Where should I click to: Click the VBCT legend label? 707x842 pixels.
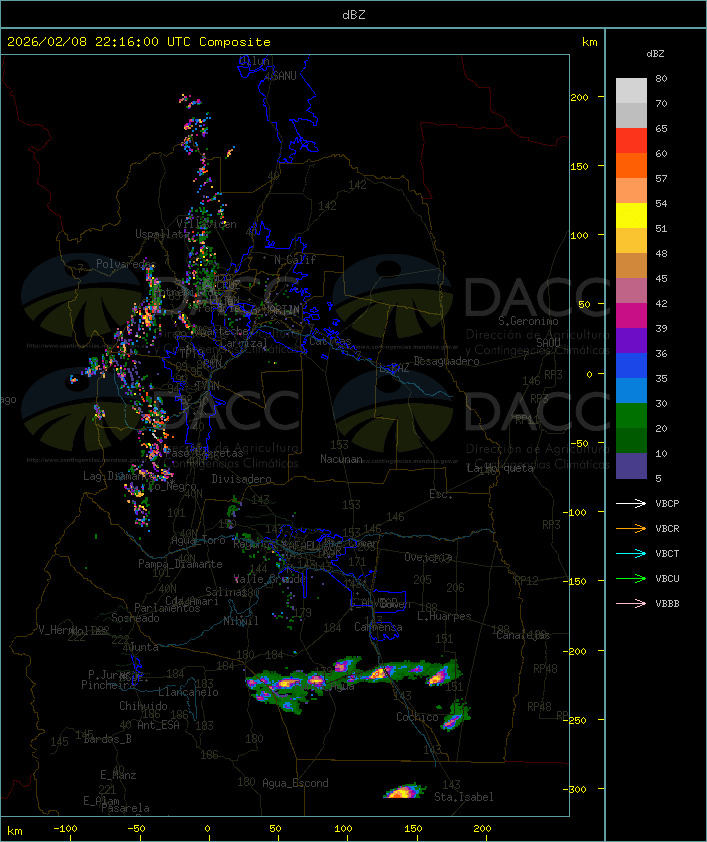coord(667,554)
